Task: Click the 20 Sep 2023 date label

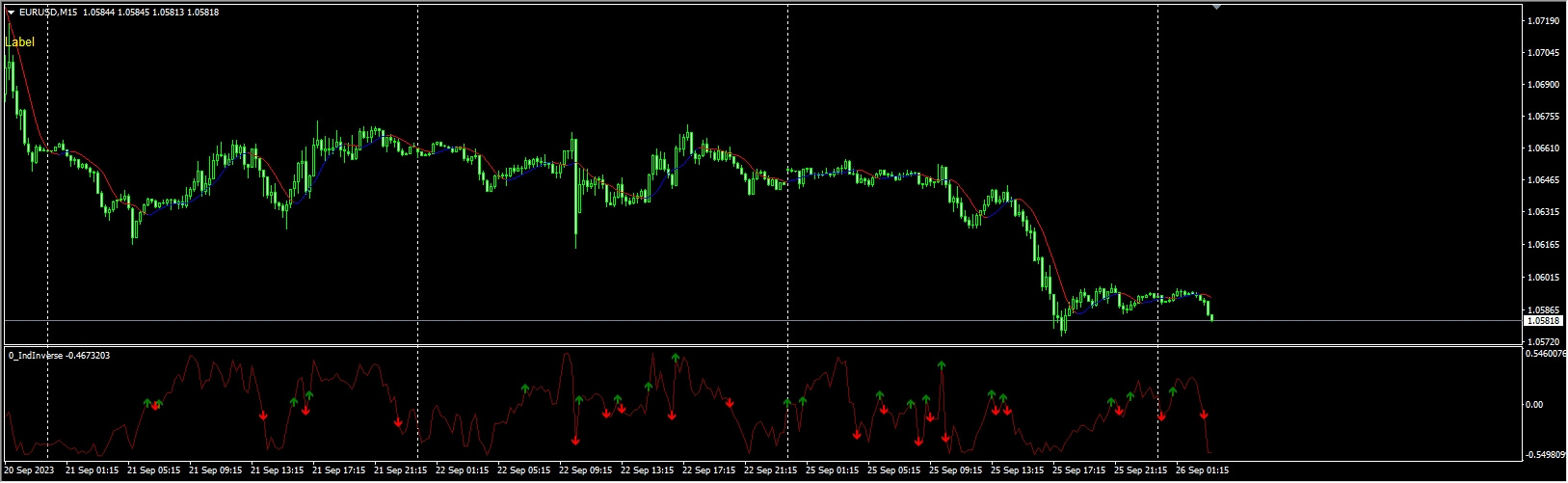Action: pyautogui.click(x=29, y=471)
